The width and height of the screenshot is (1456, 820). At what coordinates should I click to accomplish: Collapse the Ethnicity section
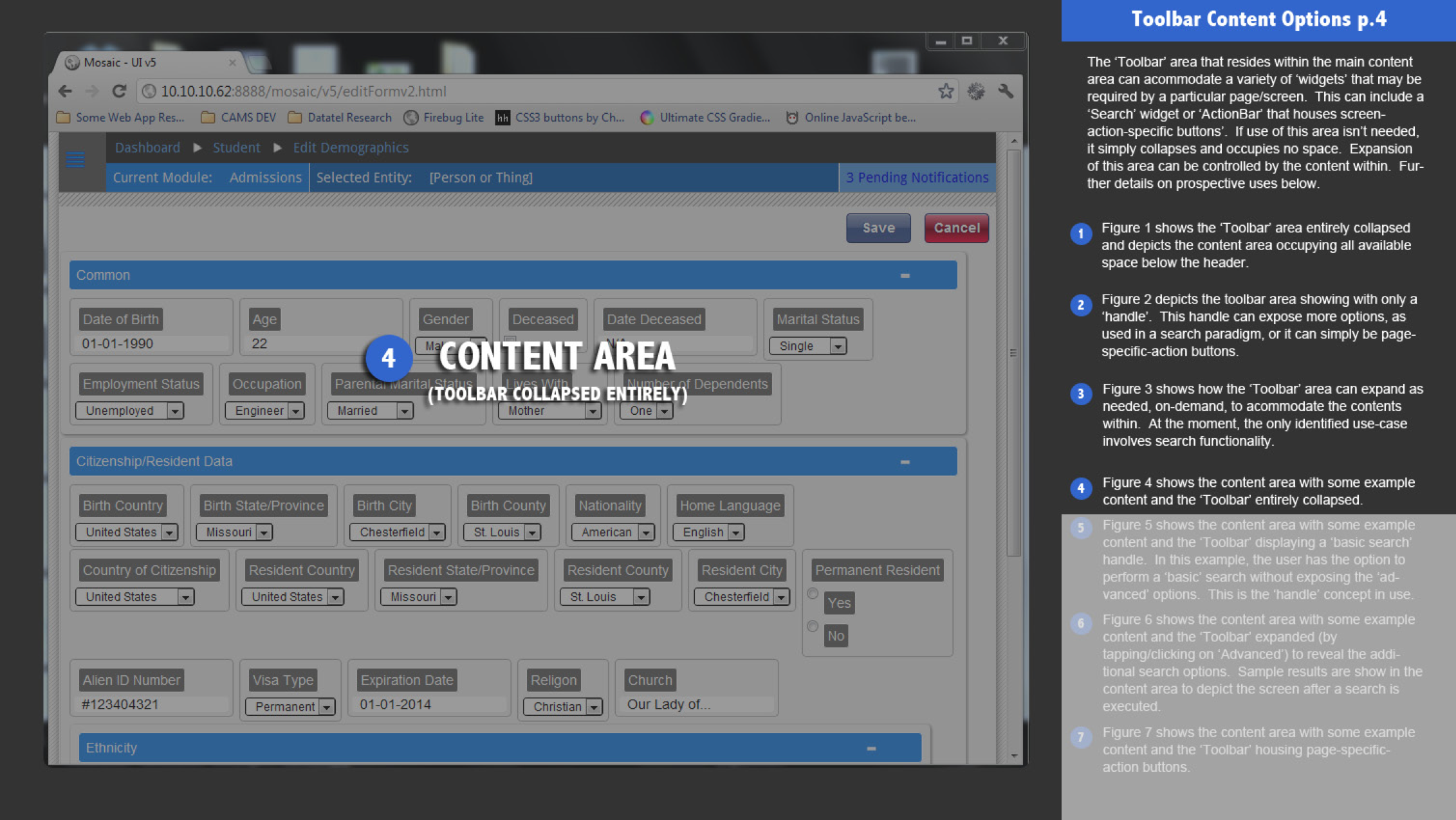(871, 748)
